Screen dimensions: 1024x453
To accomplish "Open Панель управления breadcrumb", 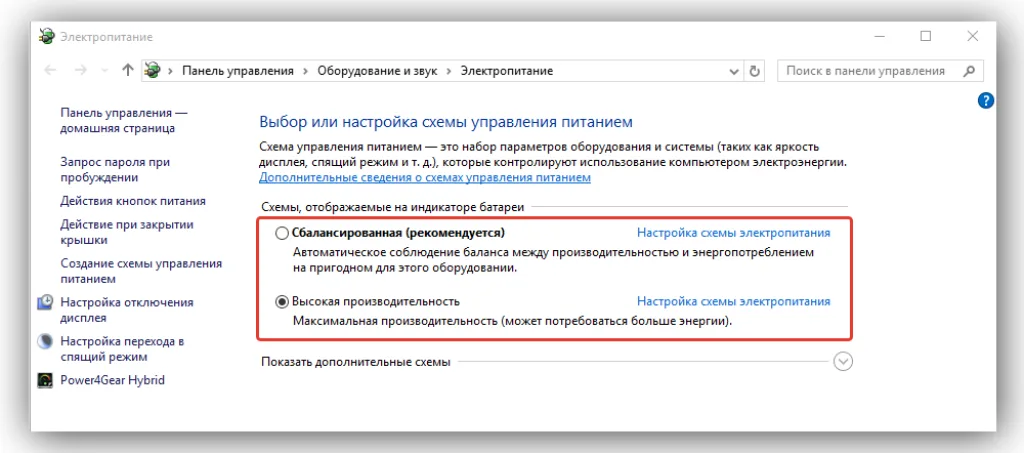I will (238, 70).
